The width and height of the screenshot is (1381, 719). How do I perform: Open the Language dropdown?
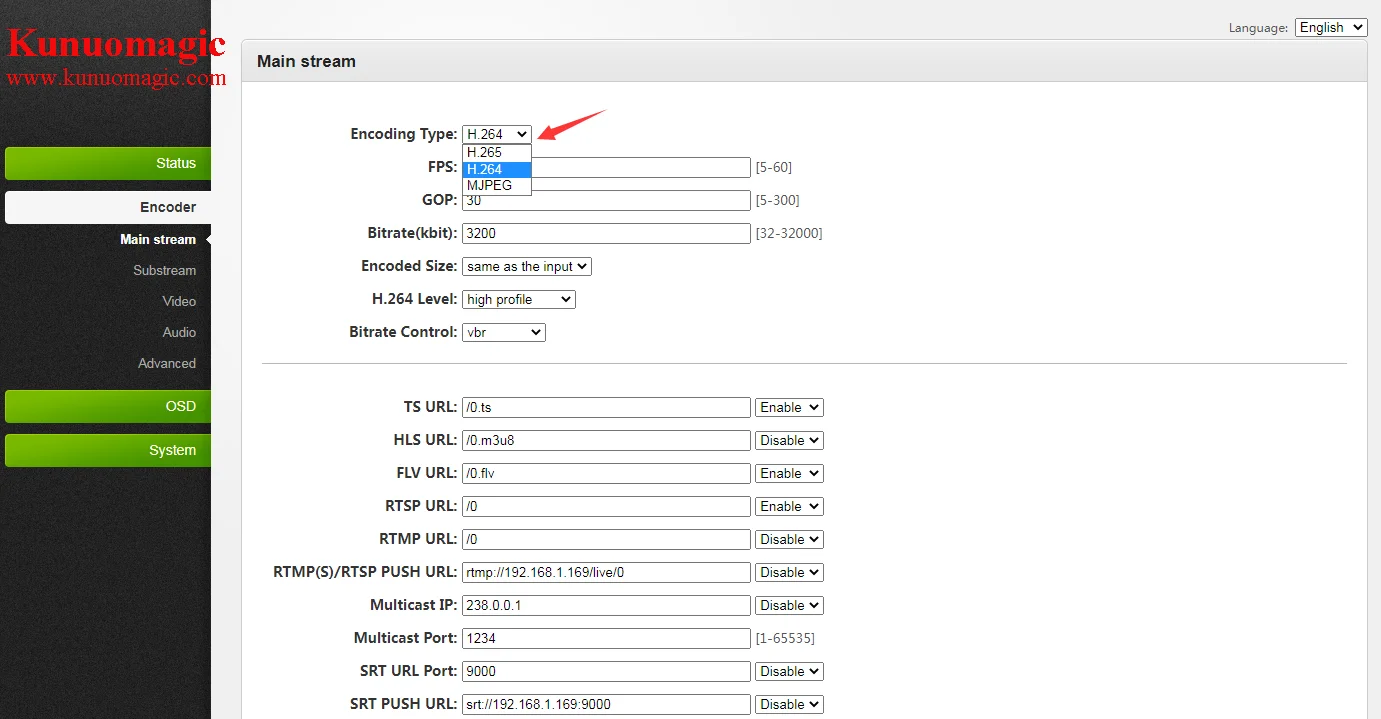(x=1331, y=27)
